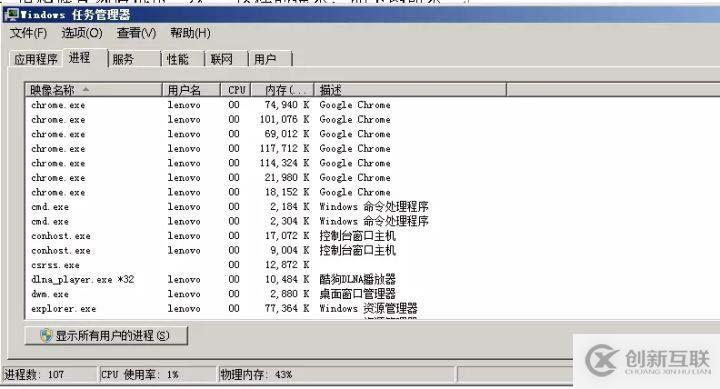Open the 查看(V) menu
720x389 pixels.
pyautogui.click(x=136, y=33)
